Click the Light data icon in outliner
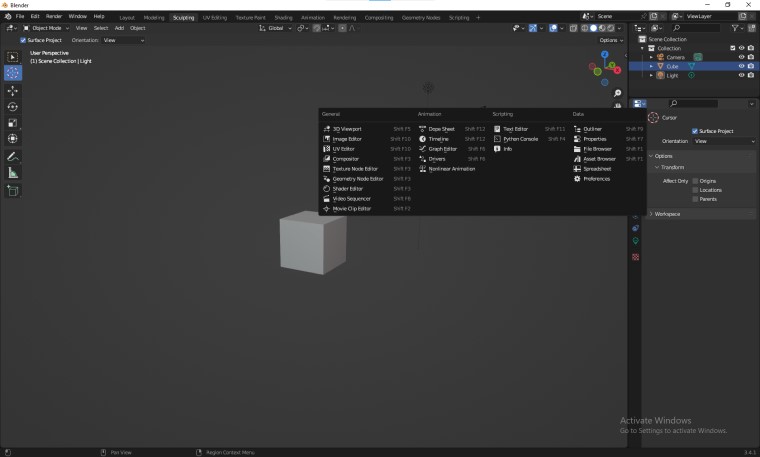The width and height of the screenshot is (760, 457). [691, 76]
